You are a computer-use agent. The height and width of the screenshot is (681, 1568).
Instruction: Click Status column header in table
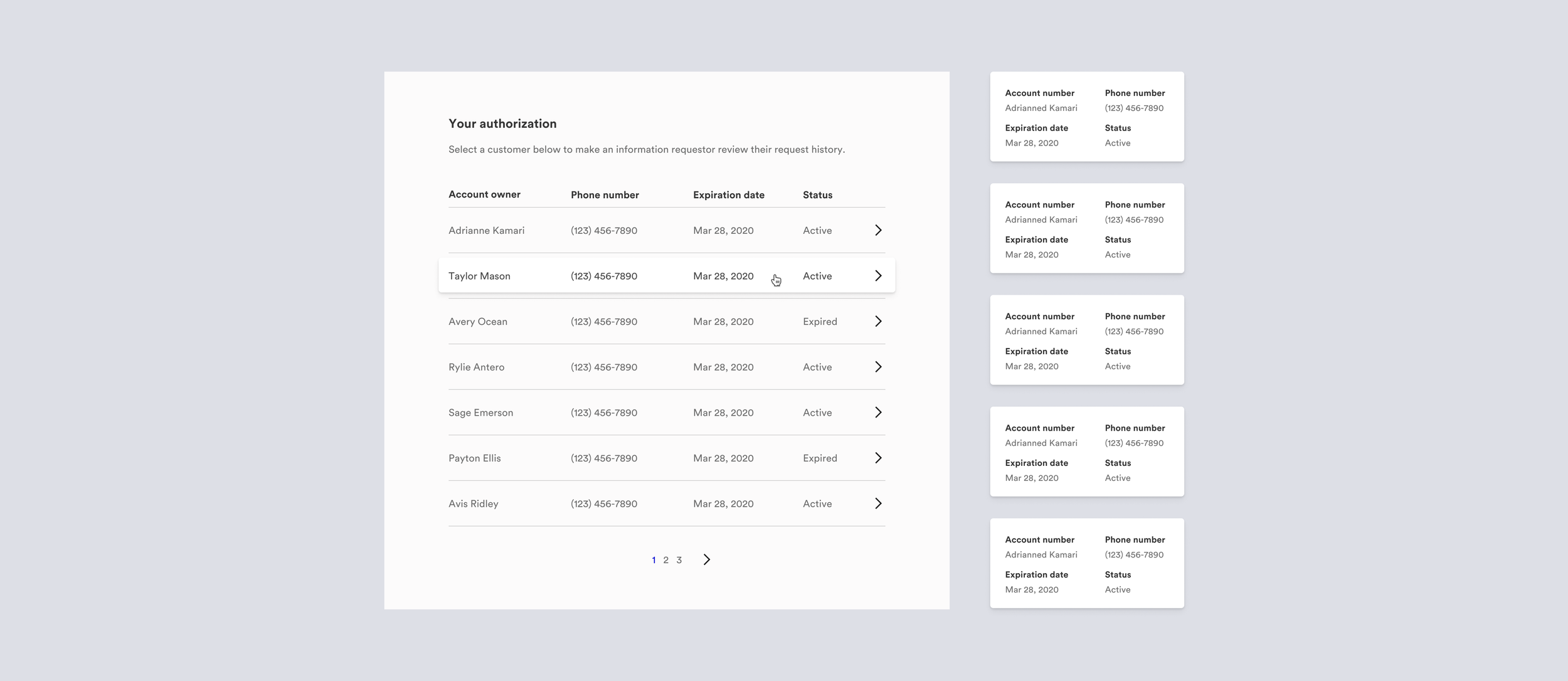817,195
